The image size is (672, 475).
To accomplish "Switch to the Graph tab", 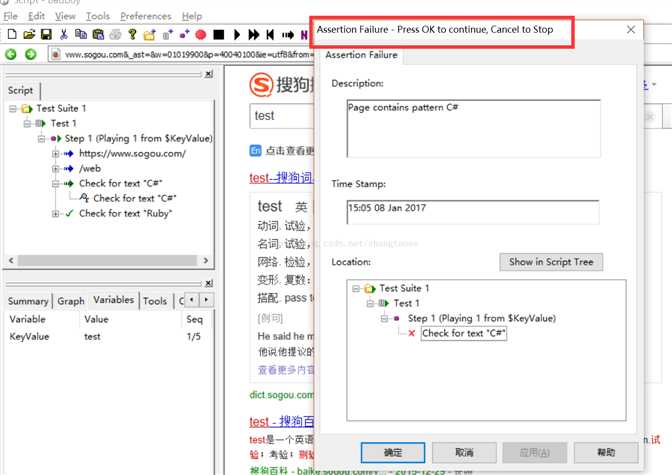I will click(71, 301).
